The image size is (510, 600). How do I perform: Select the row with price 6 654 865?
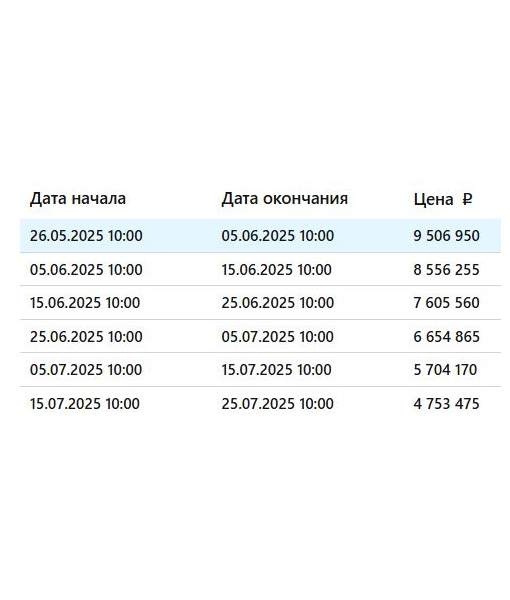[x=260, y=336]
